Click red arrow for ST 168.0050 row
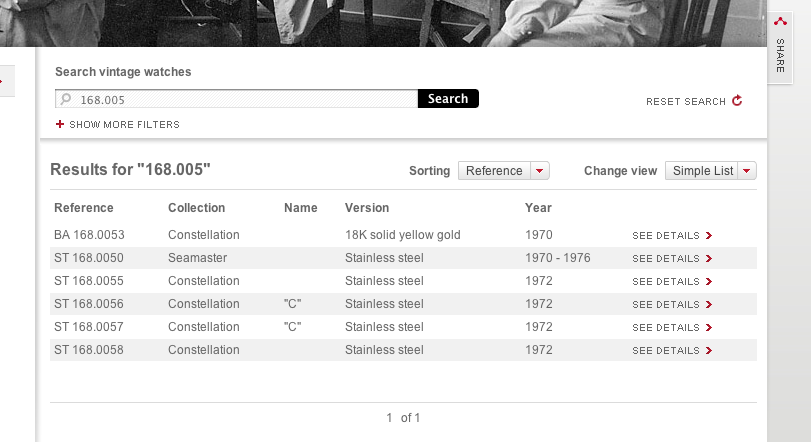 tap(709, 259)
